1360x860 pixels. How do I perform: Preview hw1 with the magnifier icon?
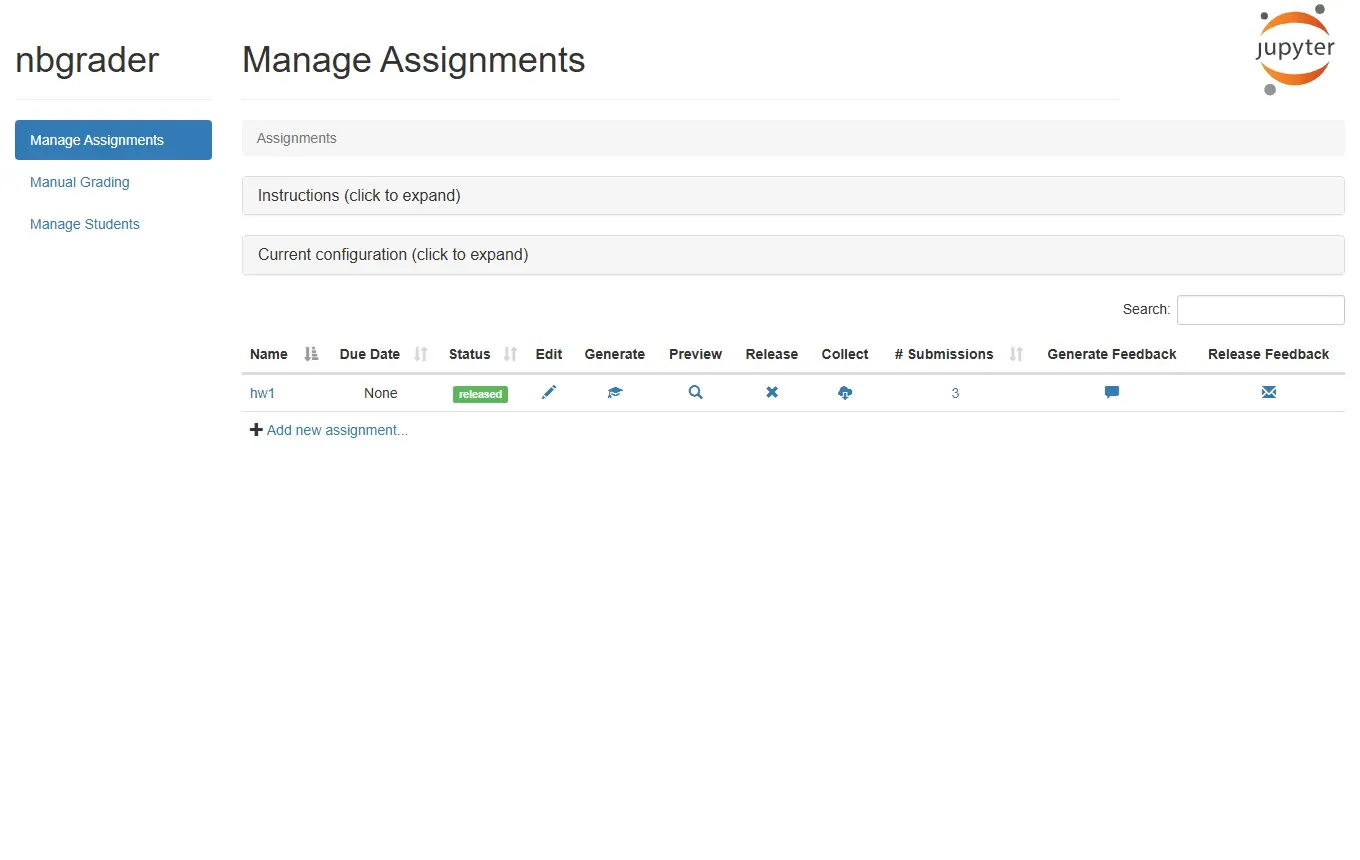tap(696, 393)
